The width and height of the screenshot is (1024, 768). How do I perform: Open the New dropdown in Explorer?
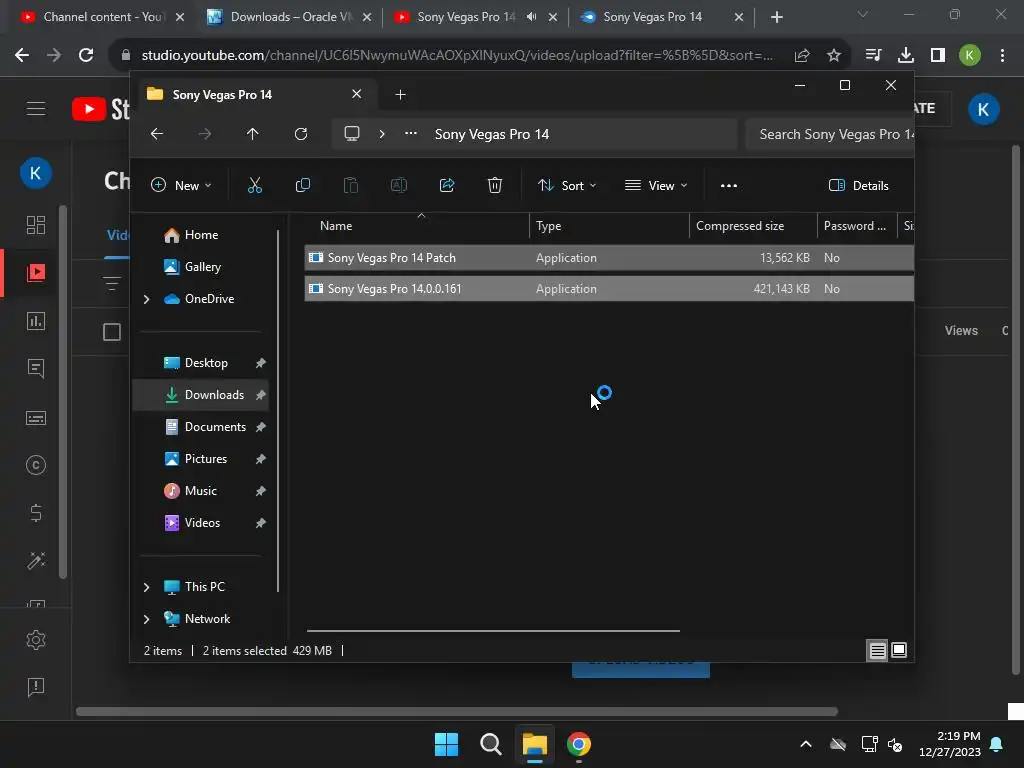coord(181,185)
